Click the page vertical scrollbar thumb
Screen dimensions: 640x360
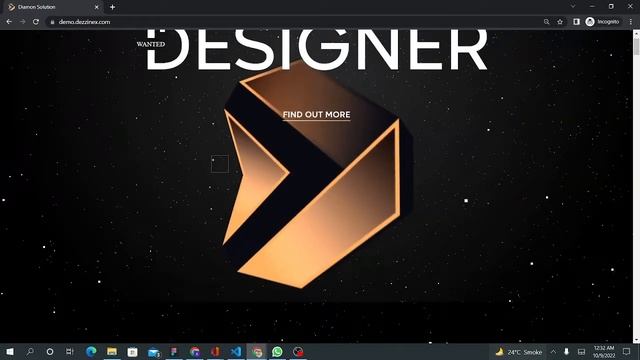pyautogui.click(x=636, y=46)
